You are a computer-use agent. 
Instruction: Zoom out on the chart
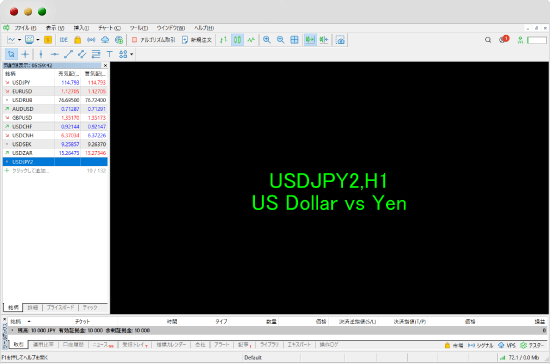(x=280, y=40)
